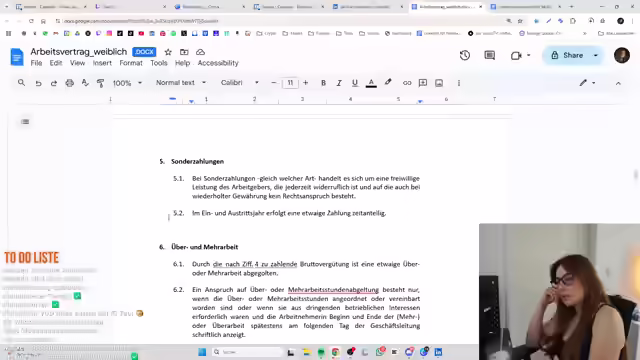Image resolution: width=640 pixels, height=360 pixels.
Task: Star the Arbeitsvertrag_weiblich document
Action: coord(168,52)
